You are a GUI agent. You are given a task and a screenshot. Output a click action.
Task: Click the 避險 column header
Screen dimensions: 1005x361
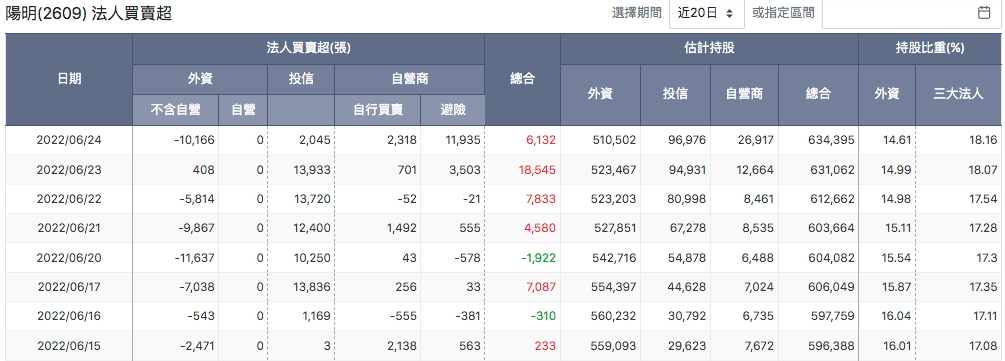coord(453,110)
